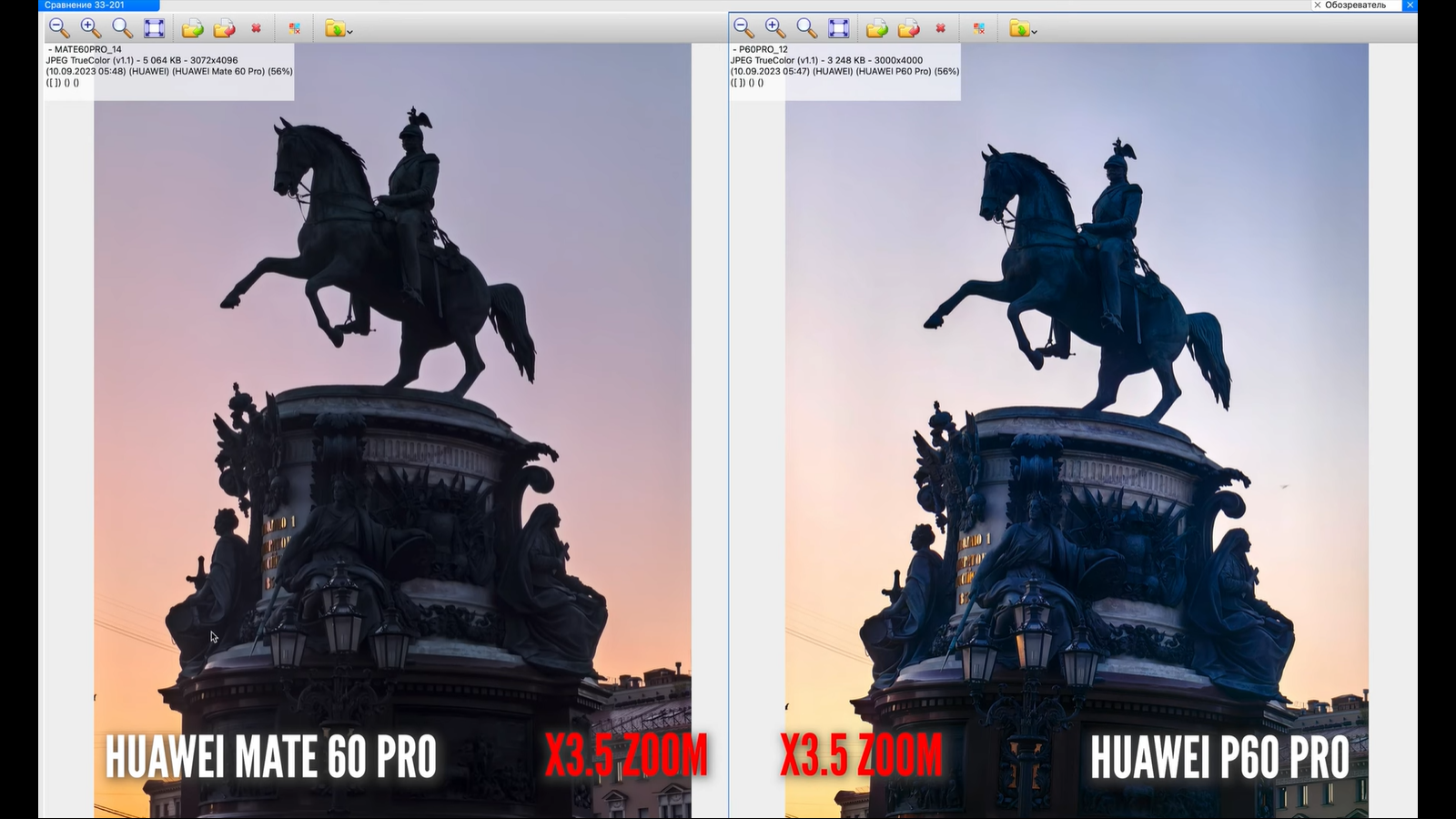Click the text '3 248 KB - 3000x4000'
Screen dimensions: 1456x819
(875, 61)
